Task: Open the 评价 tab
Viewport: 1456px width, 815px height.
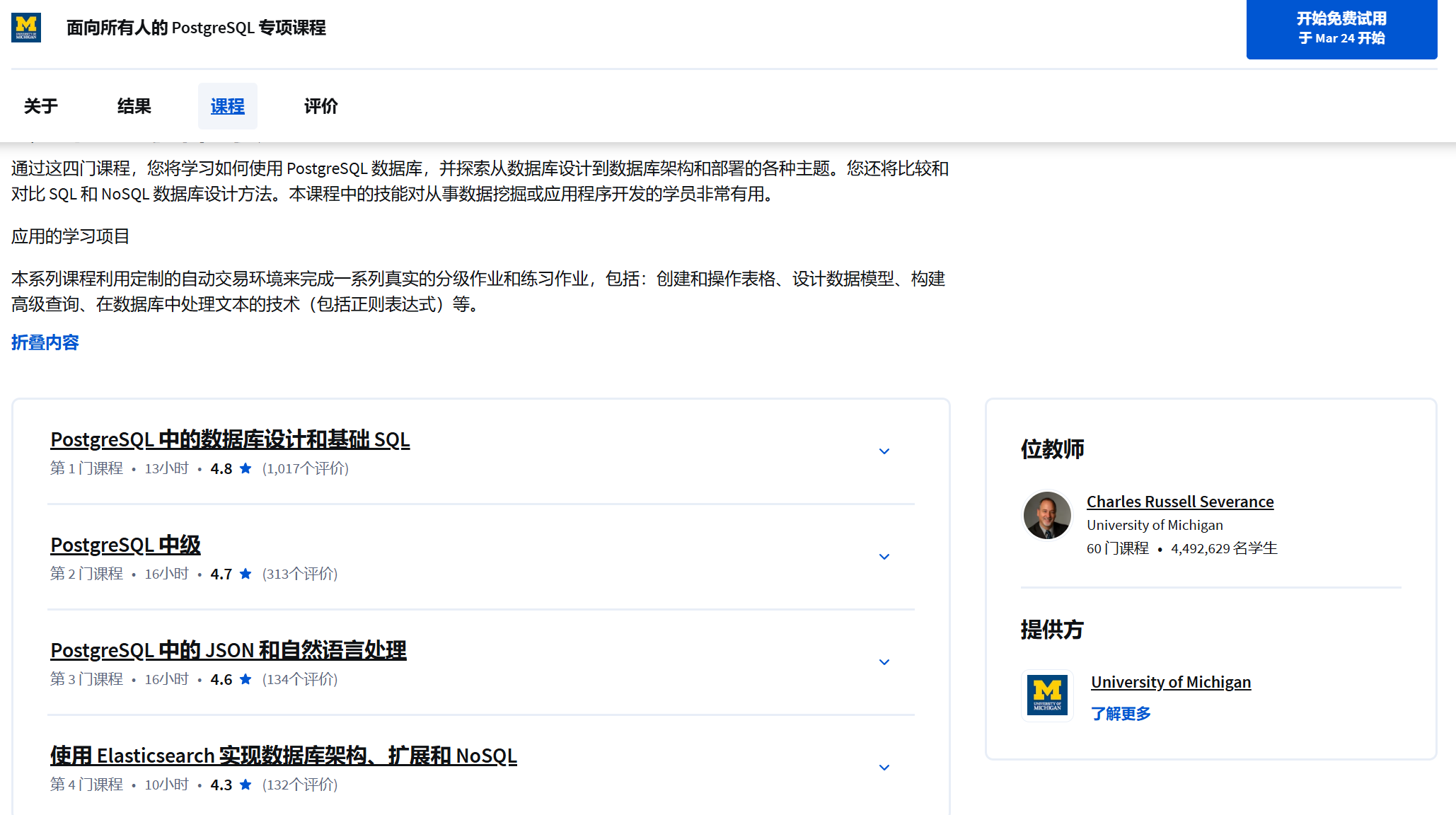Action: pyautogui.click(x=321, y=106)
